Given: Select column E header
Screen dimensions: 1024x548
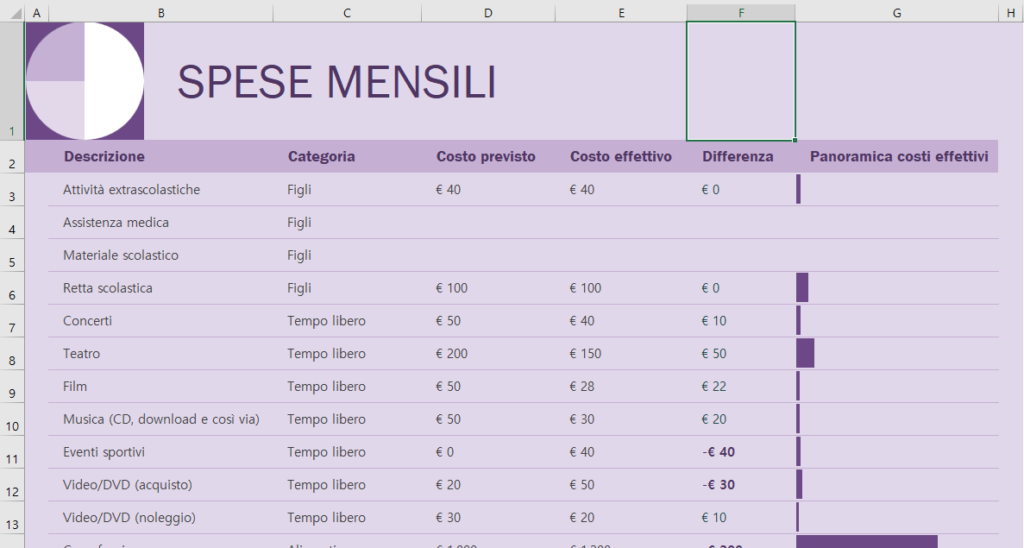Looking at the screenshot, I should point(621,13).
